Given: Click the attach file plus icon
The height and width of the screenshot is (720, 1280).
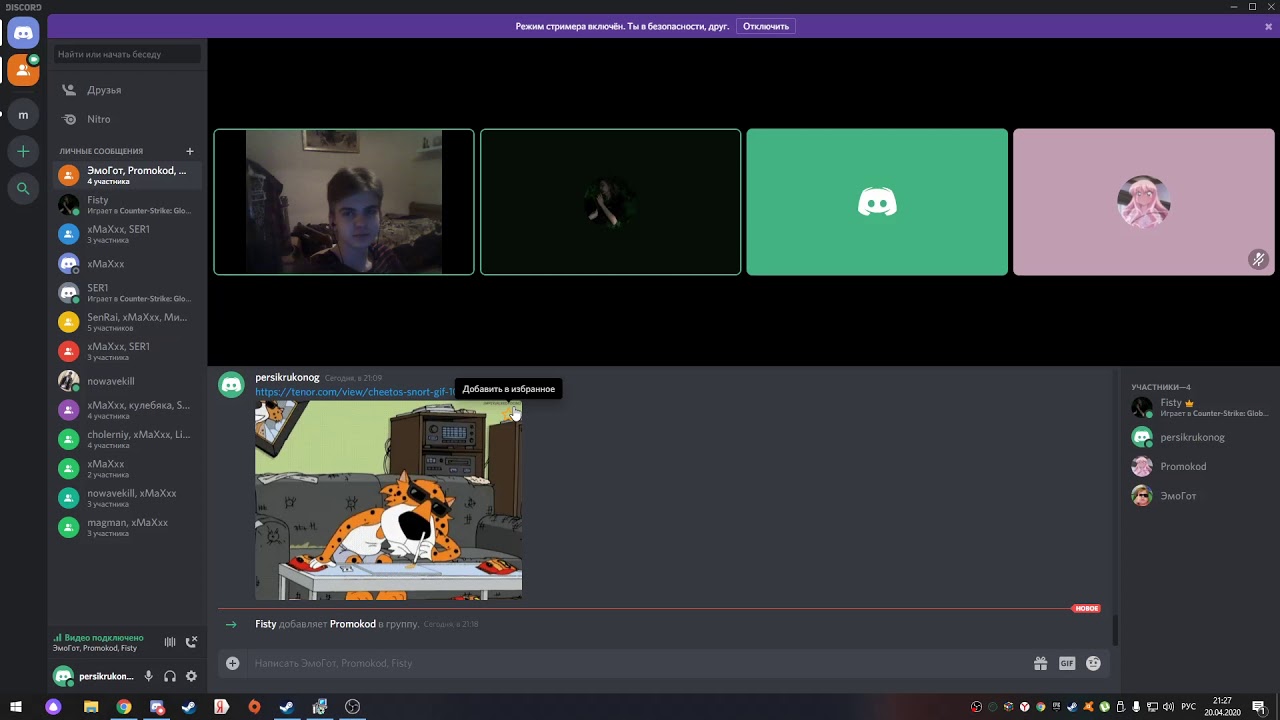Looking at the screenshot, I should point(232,663).
